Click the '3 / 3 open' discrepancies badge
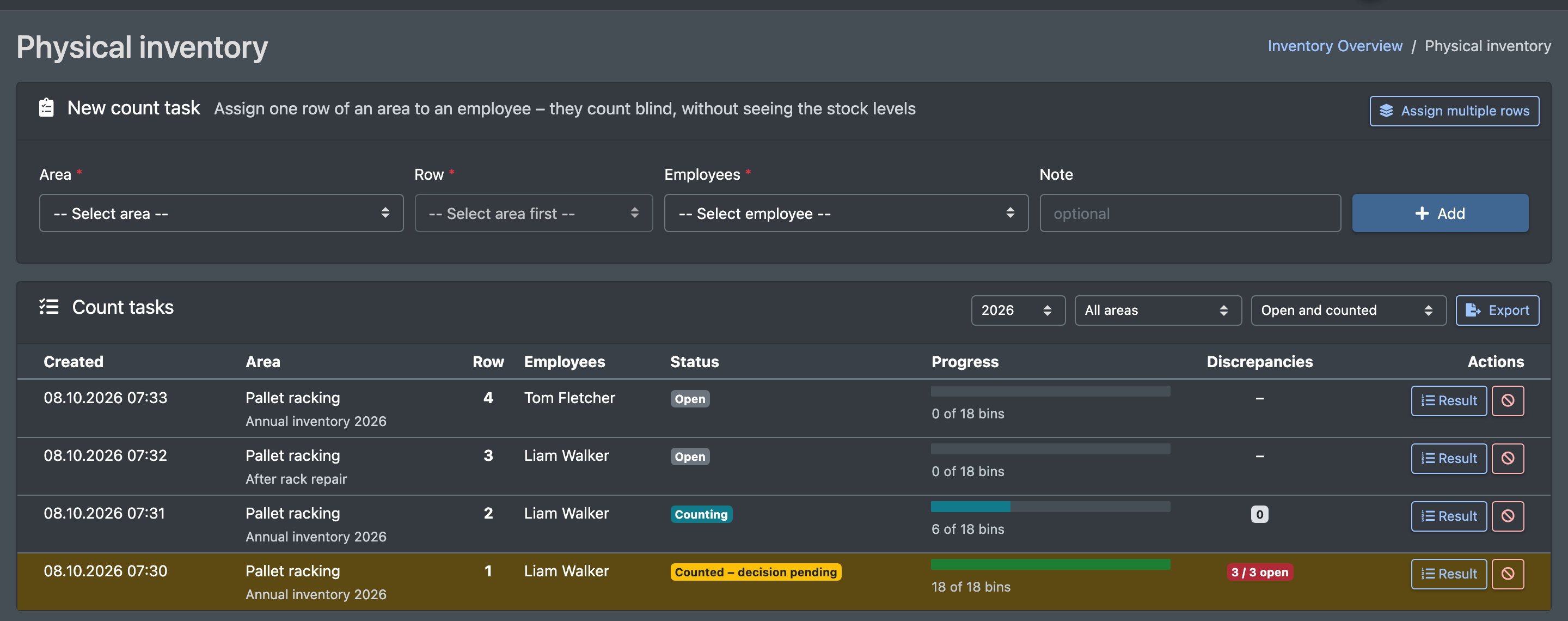 tap(1259, 573)
